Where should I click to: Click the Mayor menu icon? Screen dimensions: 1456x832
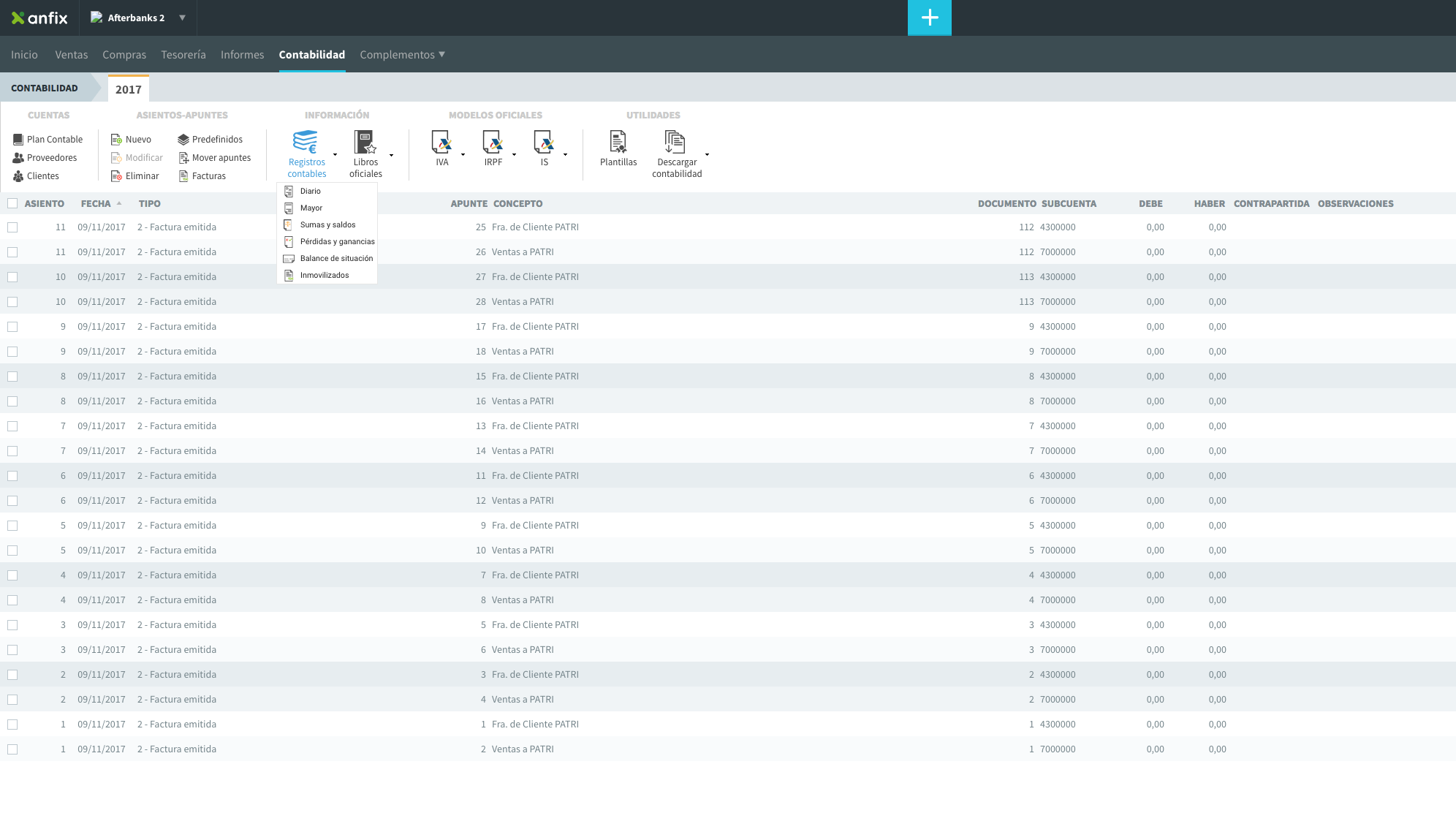pyautogui.click(x=289, y=208)
